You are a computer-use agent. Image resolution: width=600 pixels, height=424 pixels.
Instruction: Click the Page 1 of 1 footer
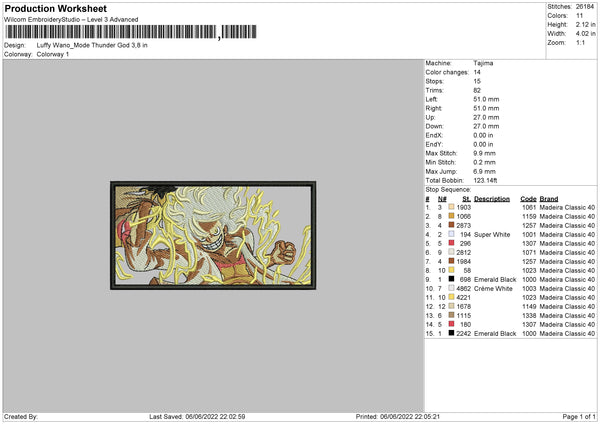[x=579, y=416]
